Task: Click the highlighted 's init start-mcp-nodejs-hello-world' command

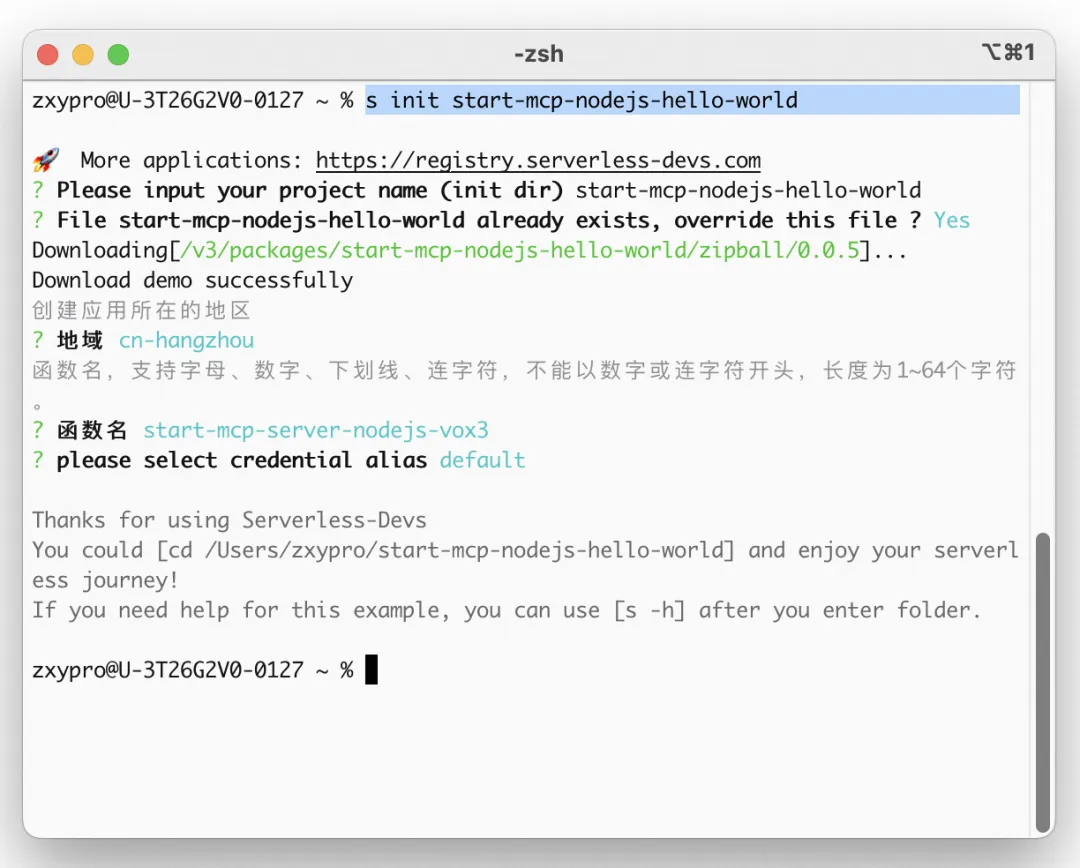Action: tap(581, 101)
